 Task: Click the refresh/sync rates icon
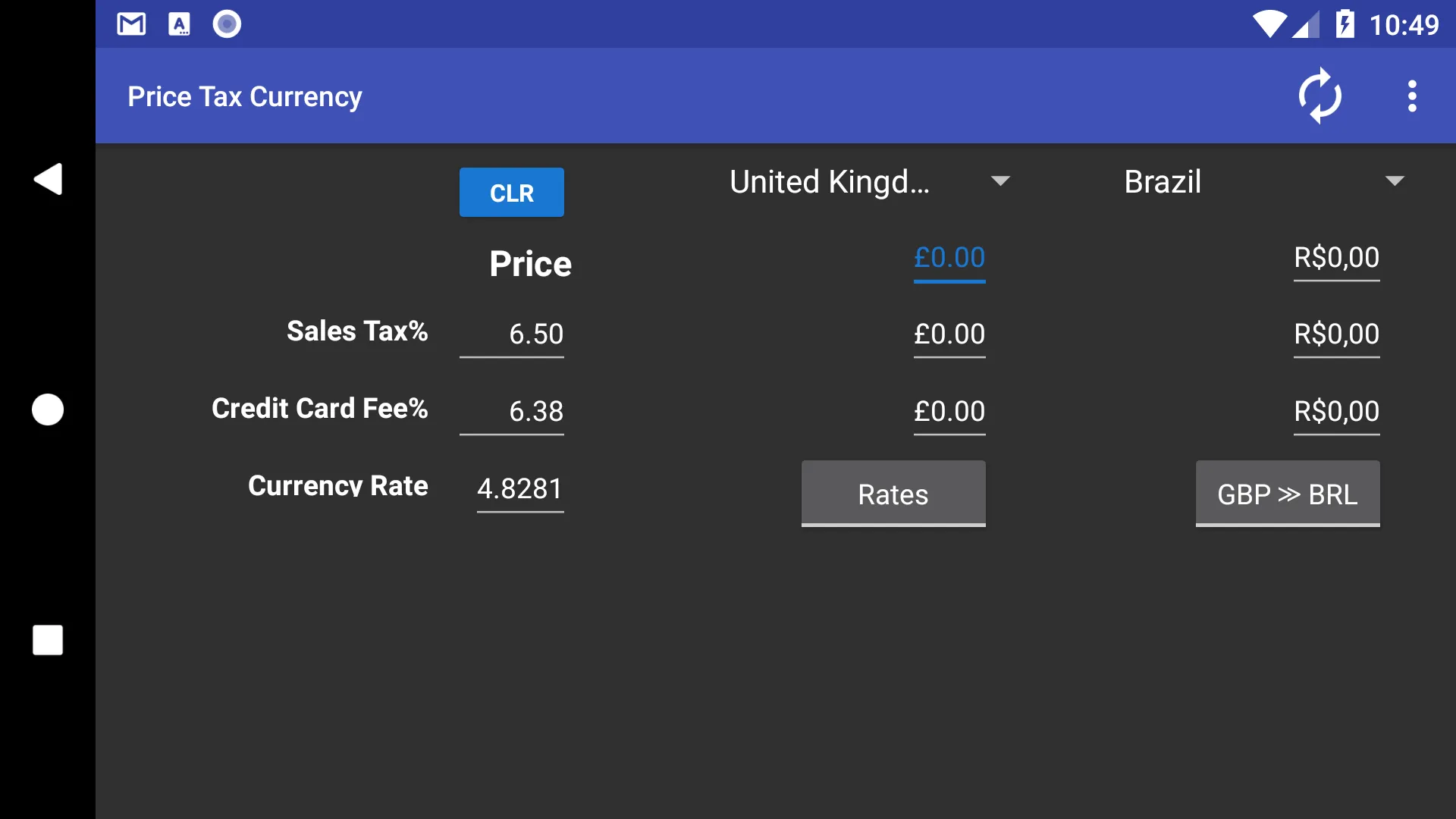point(1320,95)
